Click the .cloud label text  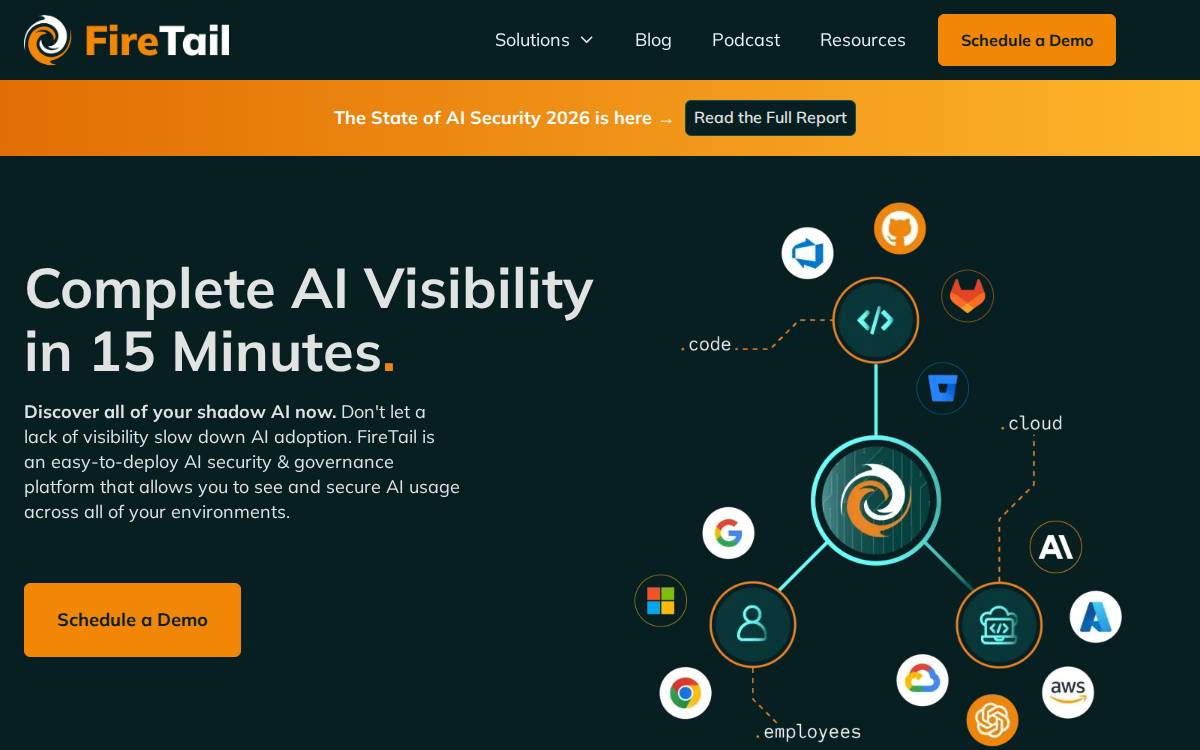tap(1032, 423)
